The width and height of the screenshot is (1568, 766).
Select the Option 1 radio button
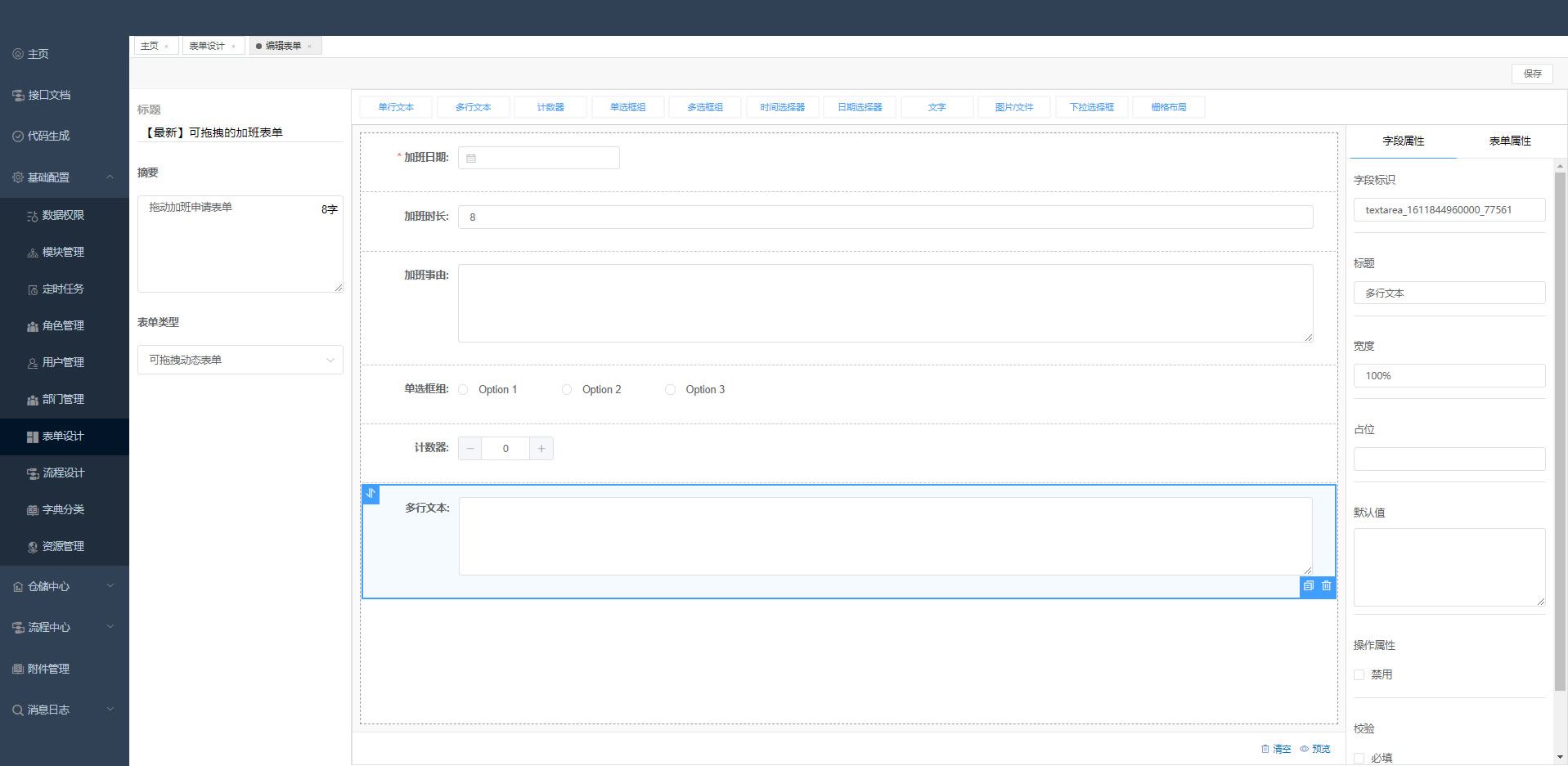464,390
